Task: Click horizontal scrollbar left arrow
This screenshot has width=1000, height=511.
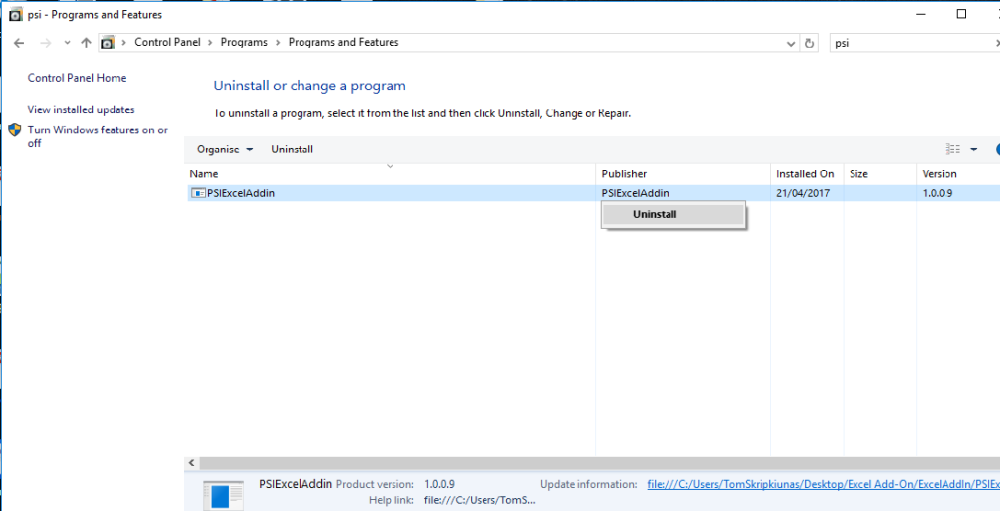Action: [x=192, y=463]
